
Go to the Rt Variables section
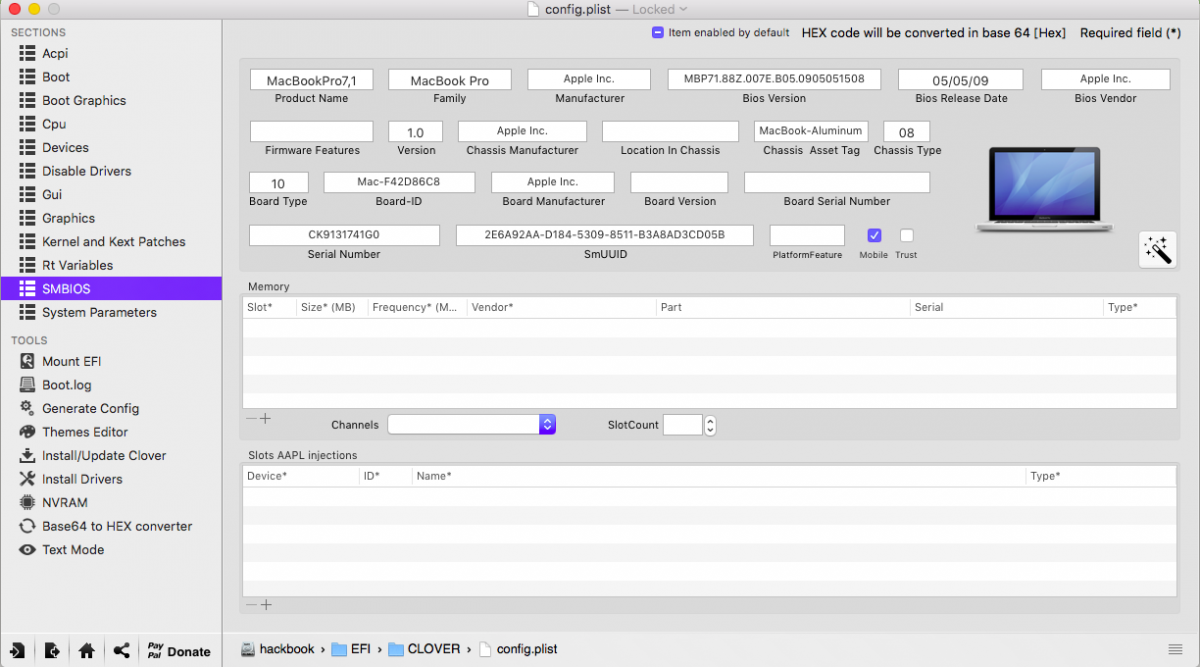[x=77, y=265]
